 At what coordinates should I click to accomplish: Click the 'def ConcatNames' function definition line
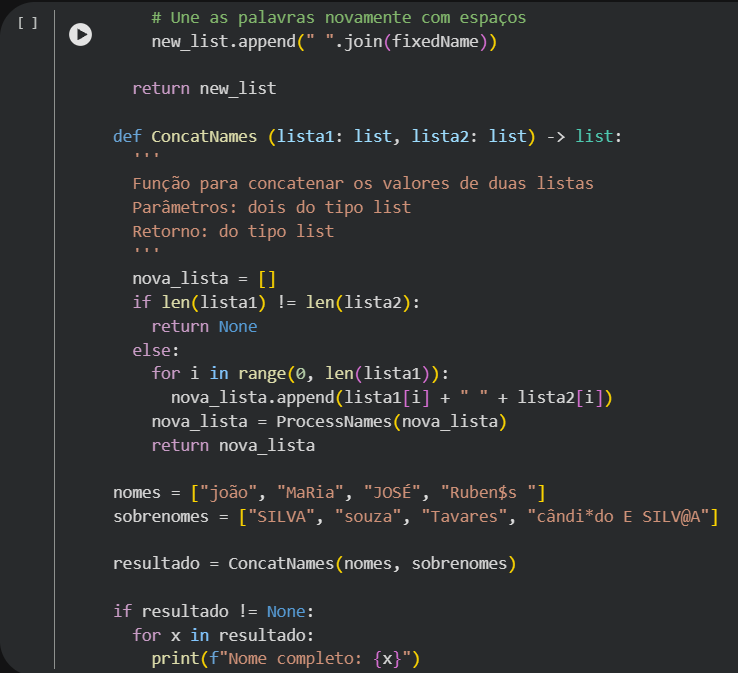coord(368,136)
